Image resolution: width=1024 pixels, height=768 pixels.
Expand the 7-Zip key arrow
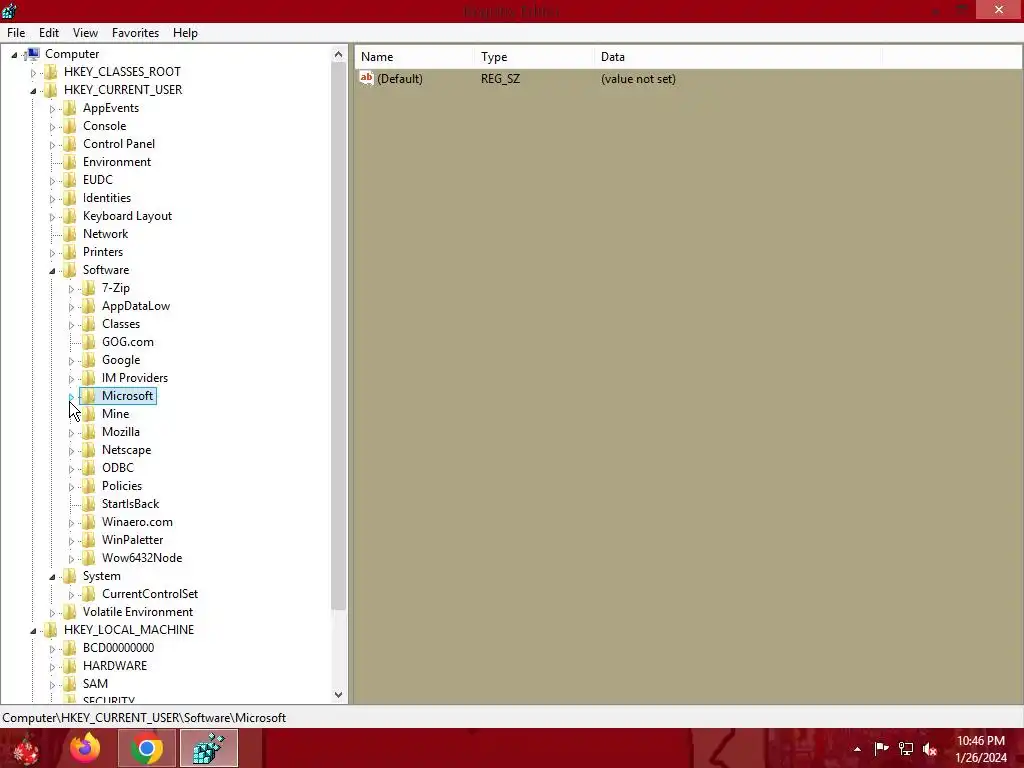(71, 289)
